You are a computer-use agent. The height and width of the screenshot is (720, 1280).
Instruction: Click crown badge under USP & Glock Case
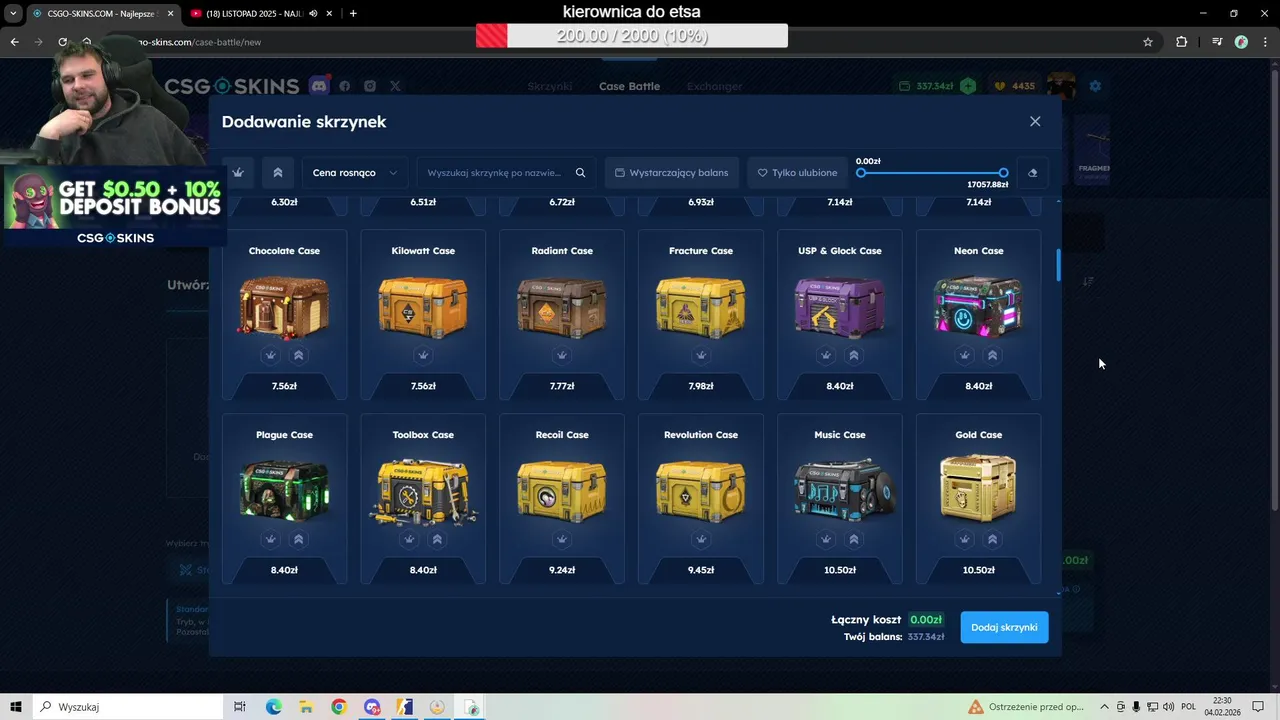826,355
